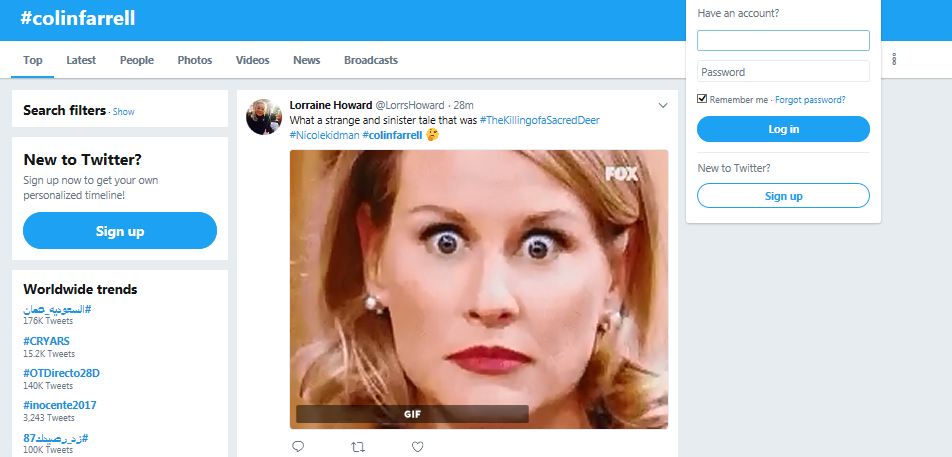Open the #inocente2017 trend

[60, 405]
